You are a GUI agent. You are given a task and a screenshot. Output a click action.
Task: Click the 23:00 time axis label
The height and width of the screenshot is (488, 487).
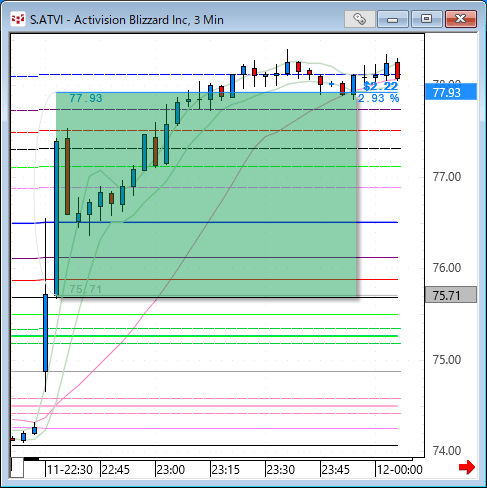click(x=171, y=470)
